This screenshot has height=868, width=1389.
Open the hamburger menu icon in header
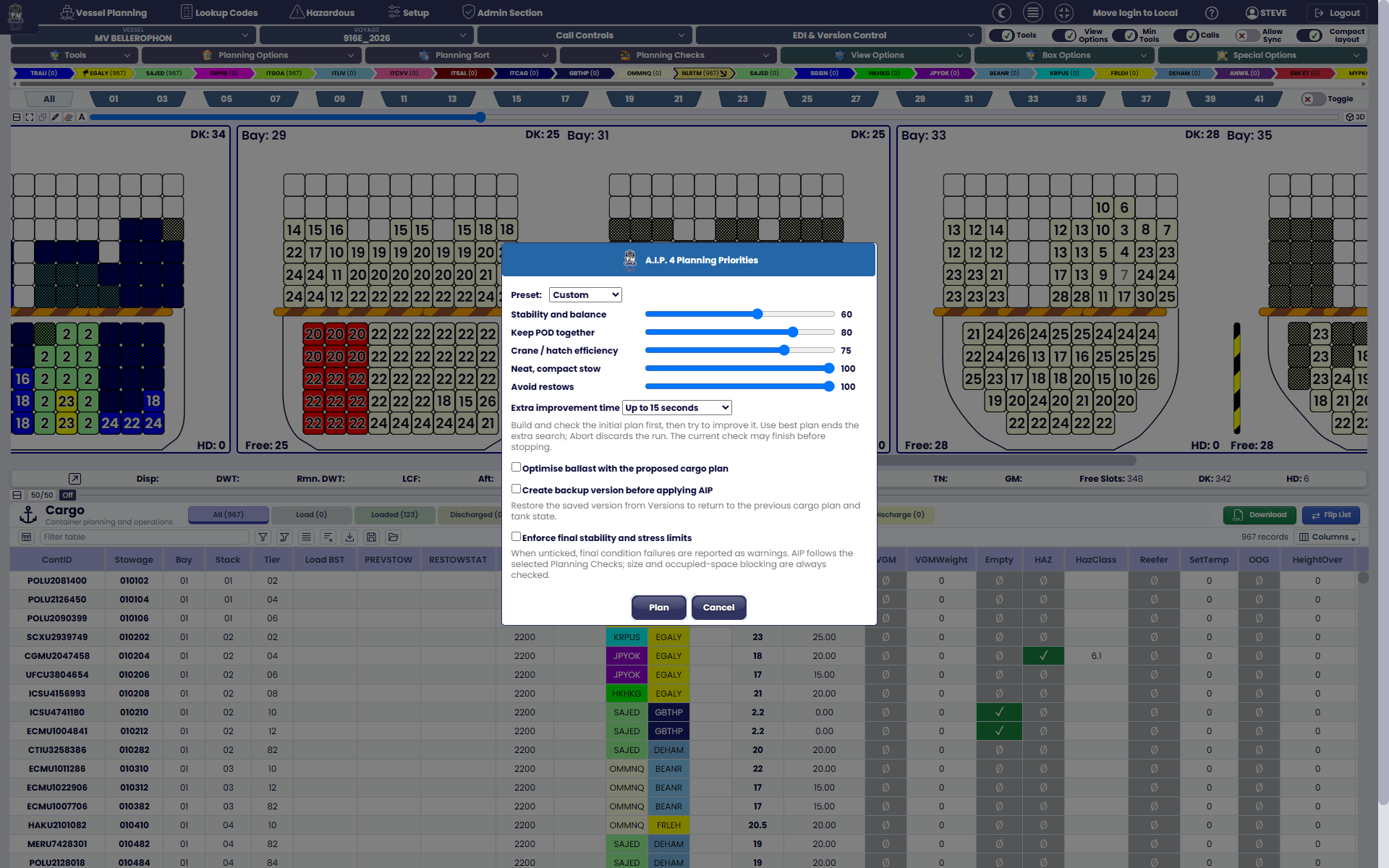tap(1033, 13)
